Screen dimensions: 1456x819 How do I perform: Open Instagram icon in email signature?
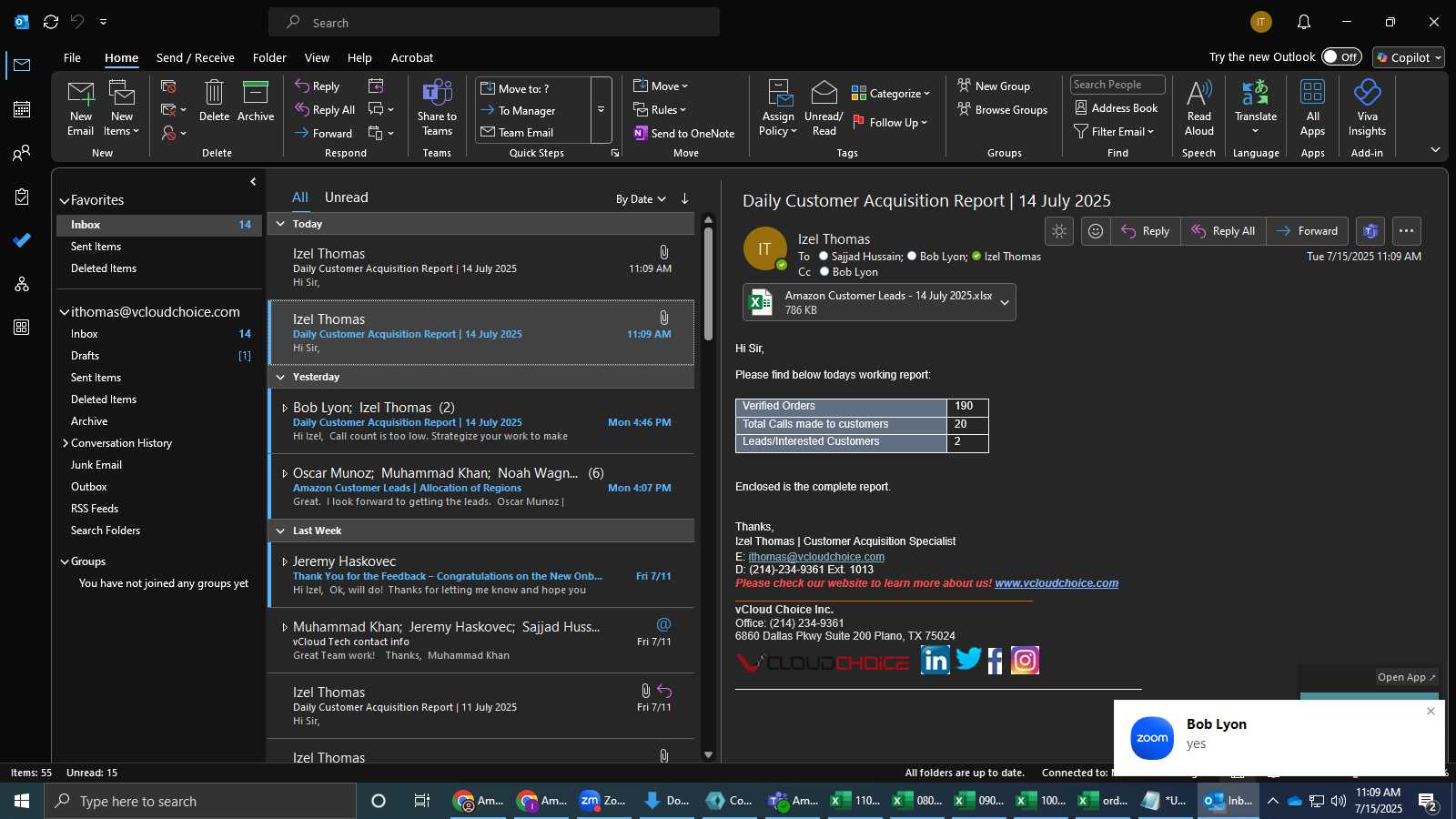[x=1025, y=661]
